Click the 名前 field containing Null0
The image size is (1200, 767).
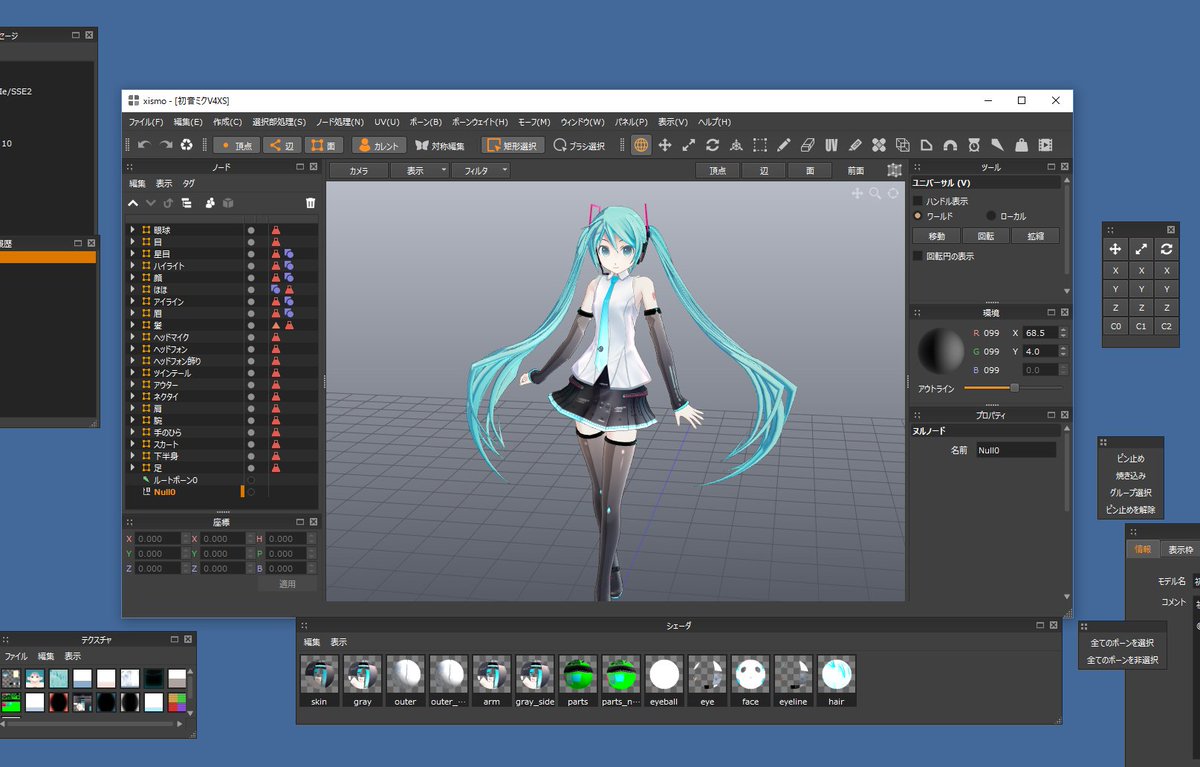click(x=1016, y=451)
